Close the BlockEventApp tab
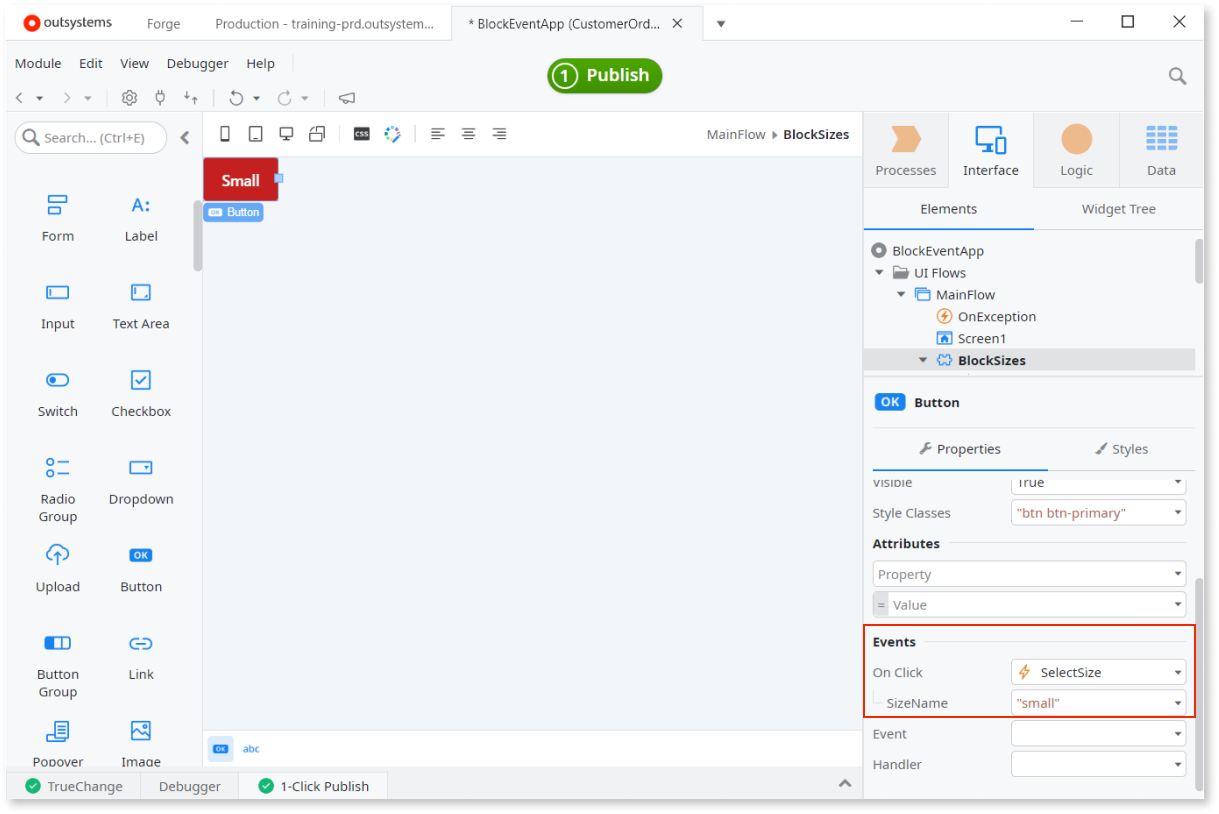 [677, 23]
